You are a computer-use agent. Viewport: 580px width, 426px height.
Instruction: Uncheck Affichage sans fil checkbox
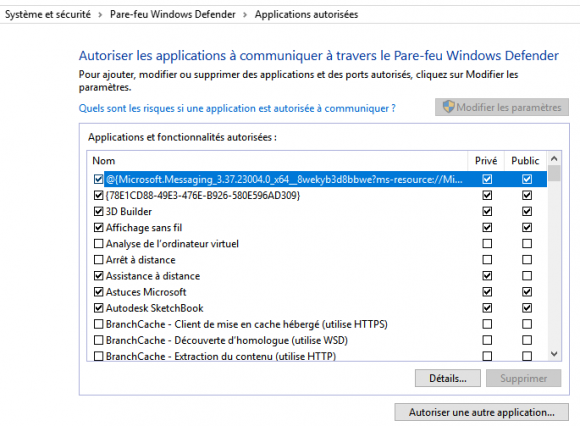point(98,227)
